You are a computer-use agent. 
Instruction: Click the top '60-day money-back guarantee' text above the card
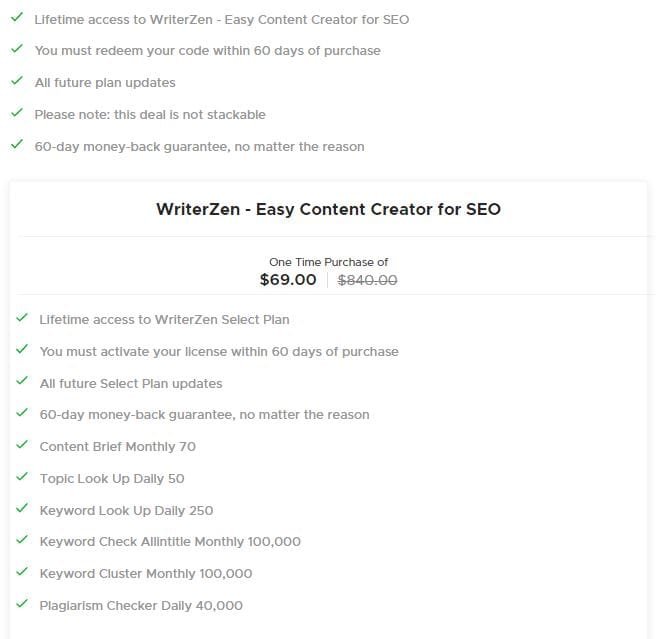(199, 146)
